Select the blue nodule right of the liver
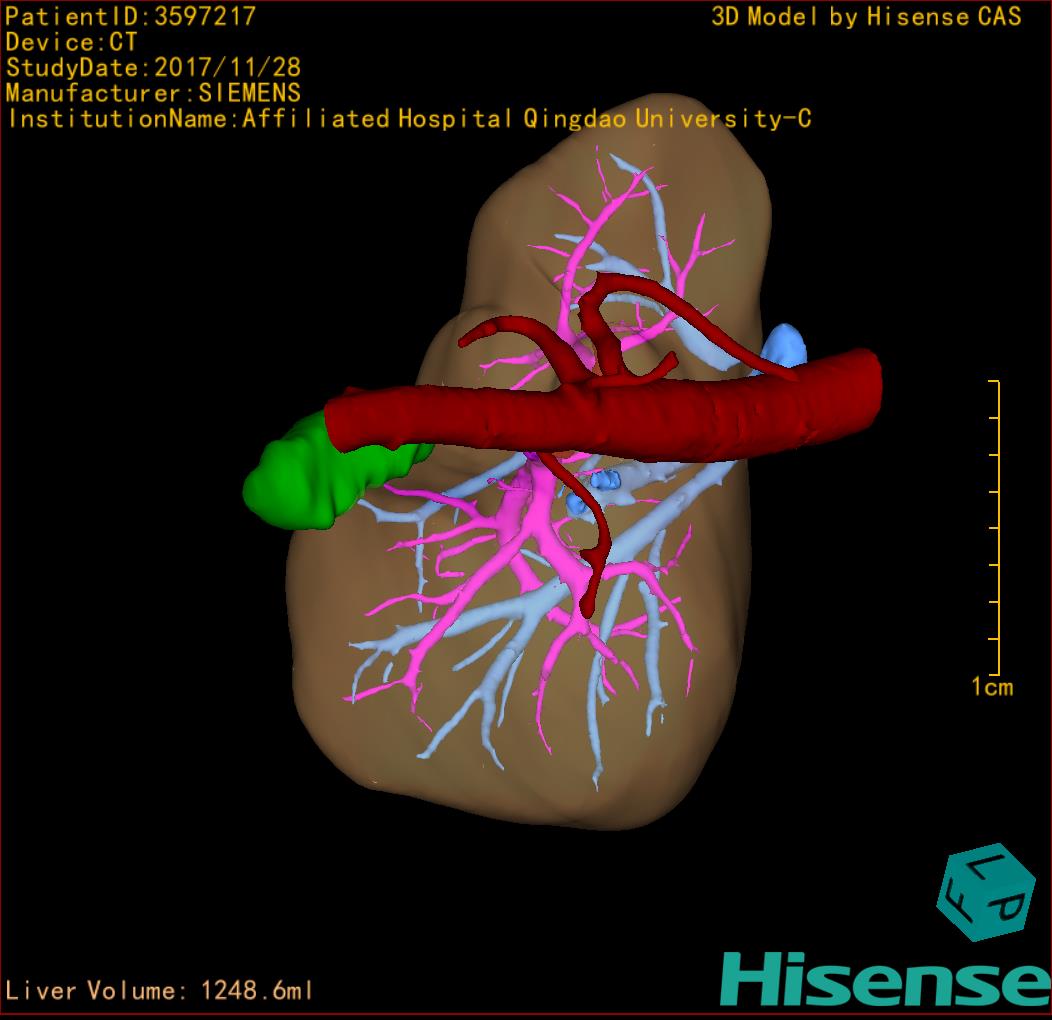Image resolution: width=1052 pixels, height=1020 pixels. coord(785,345)
